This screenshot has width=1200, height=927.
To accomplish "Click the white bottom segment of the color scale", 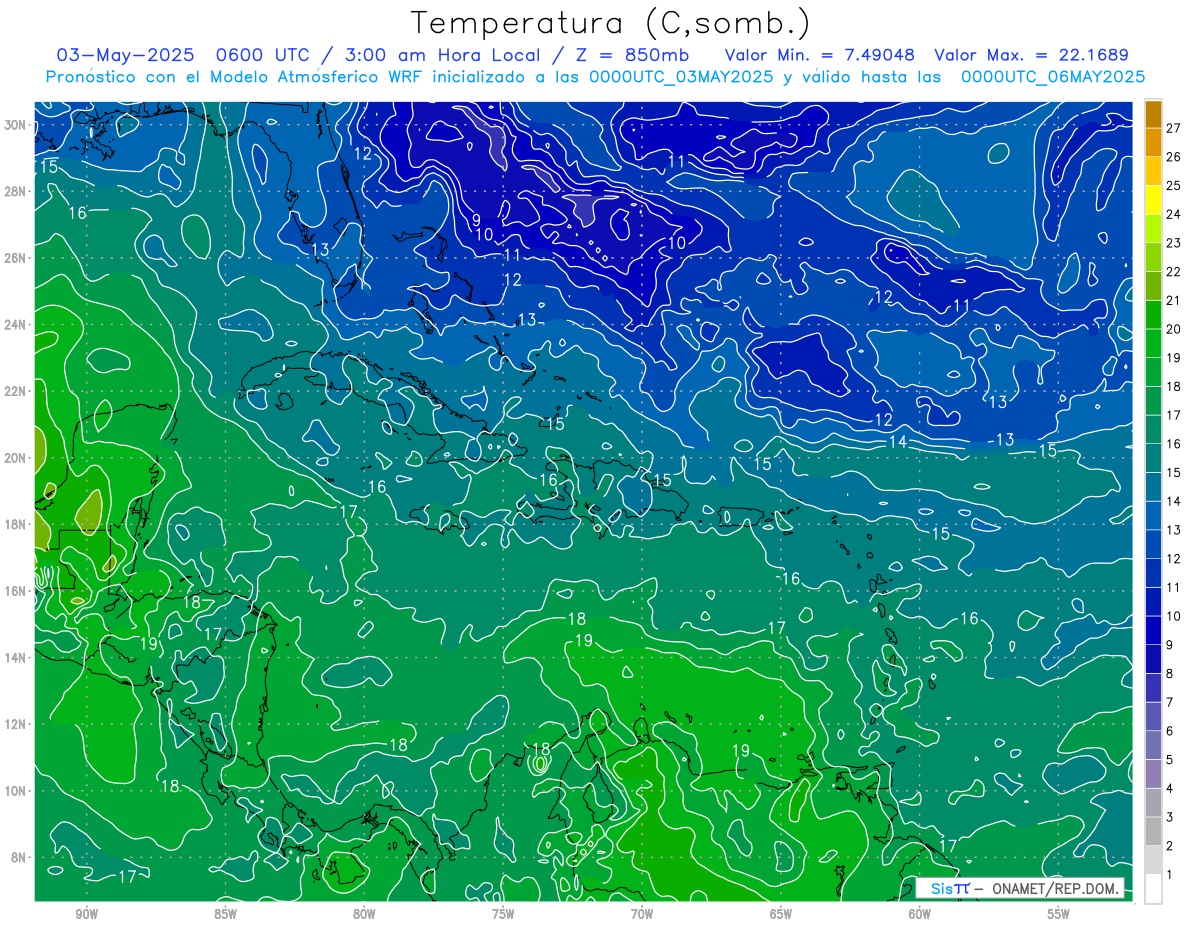I will pos(1154,889).
